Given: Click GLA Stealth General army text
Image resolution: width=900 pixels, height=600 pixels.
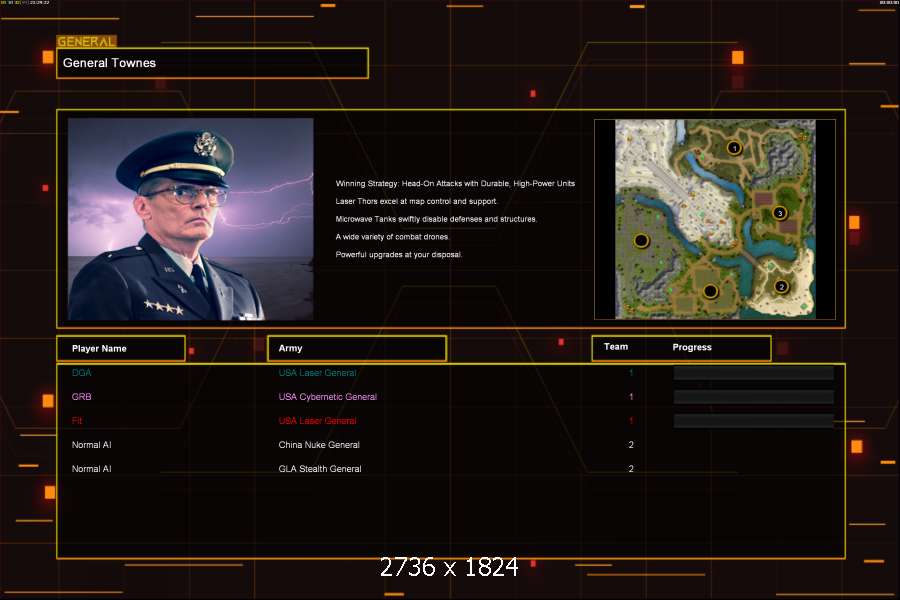Looking at the screenshot, I should click(320, 469).
